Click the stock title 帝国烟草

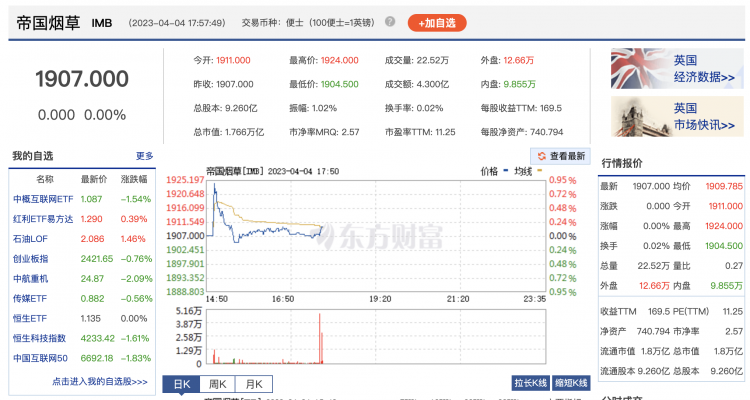[48, 23]
